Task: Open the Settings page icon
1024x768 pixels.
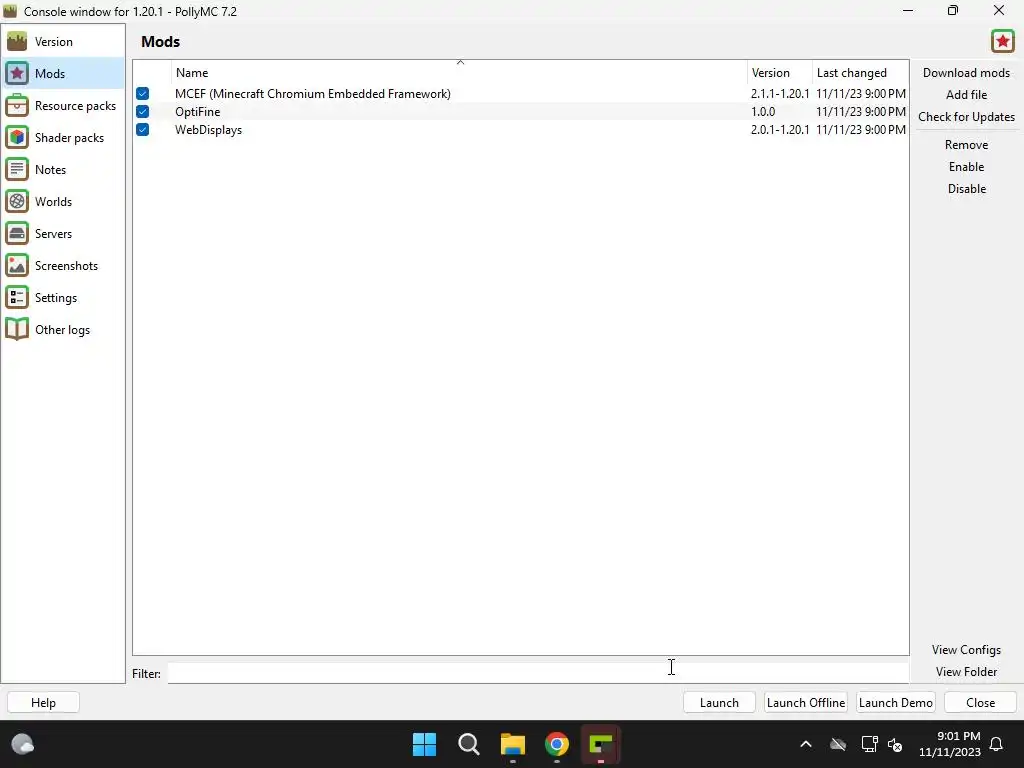Action: point(17,298)
